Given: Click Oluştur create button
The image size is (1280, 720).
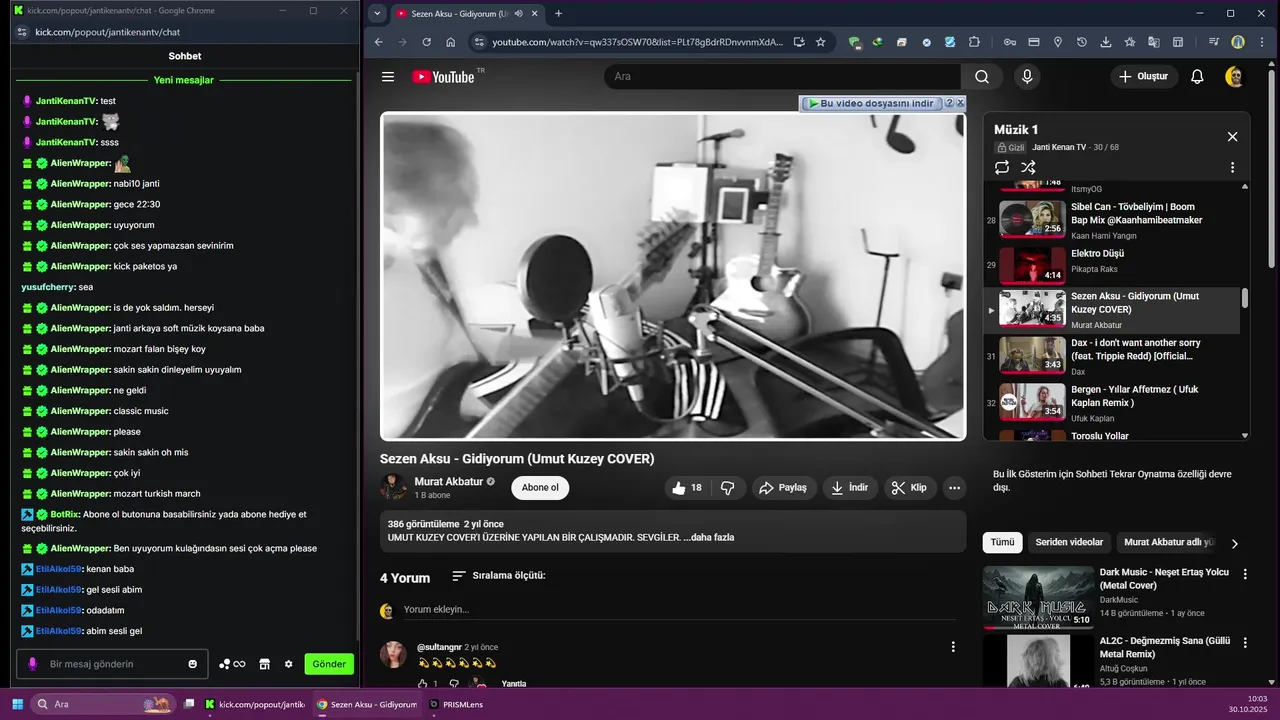Looking at the screenshot, I should coord(1143,77).
